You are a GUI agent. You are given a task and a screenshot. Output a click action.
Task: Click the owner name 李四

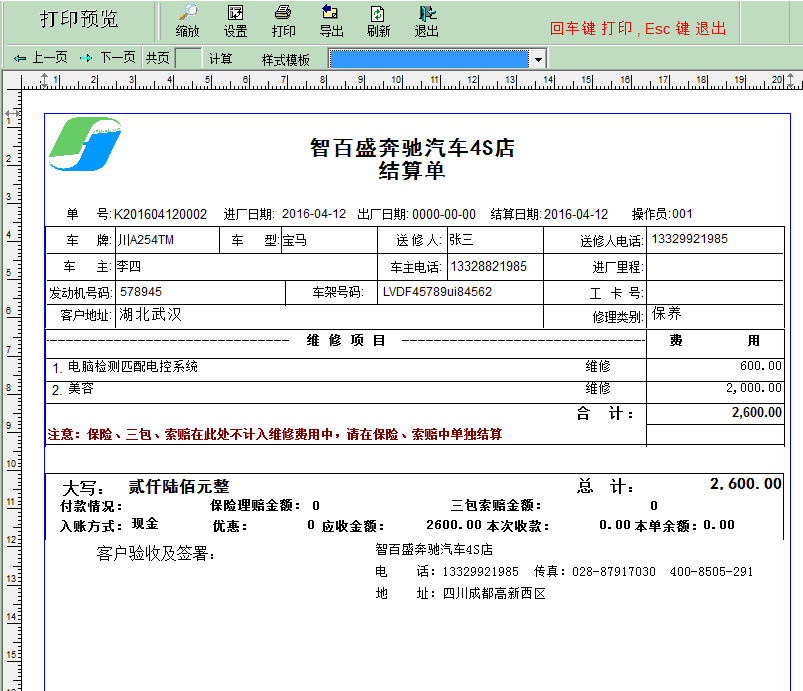(129, 266)
